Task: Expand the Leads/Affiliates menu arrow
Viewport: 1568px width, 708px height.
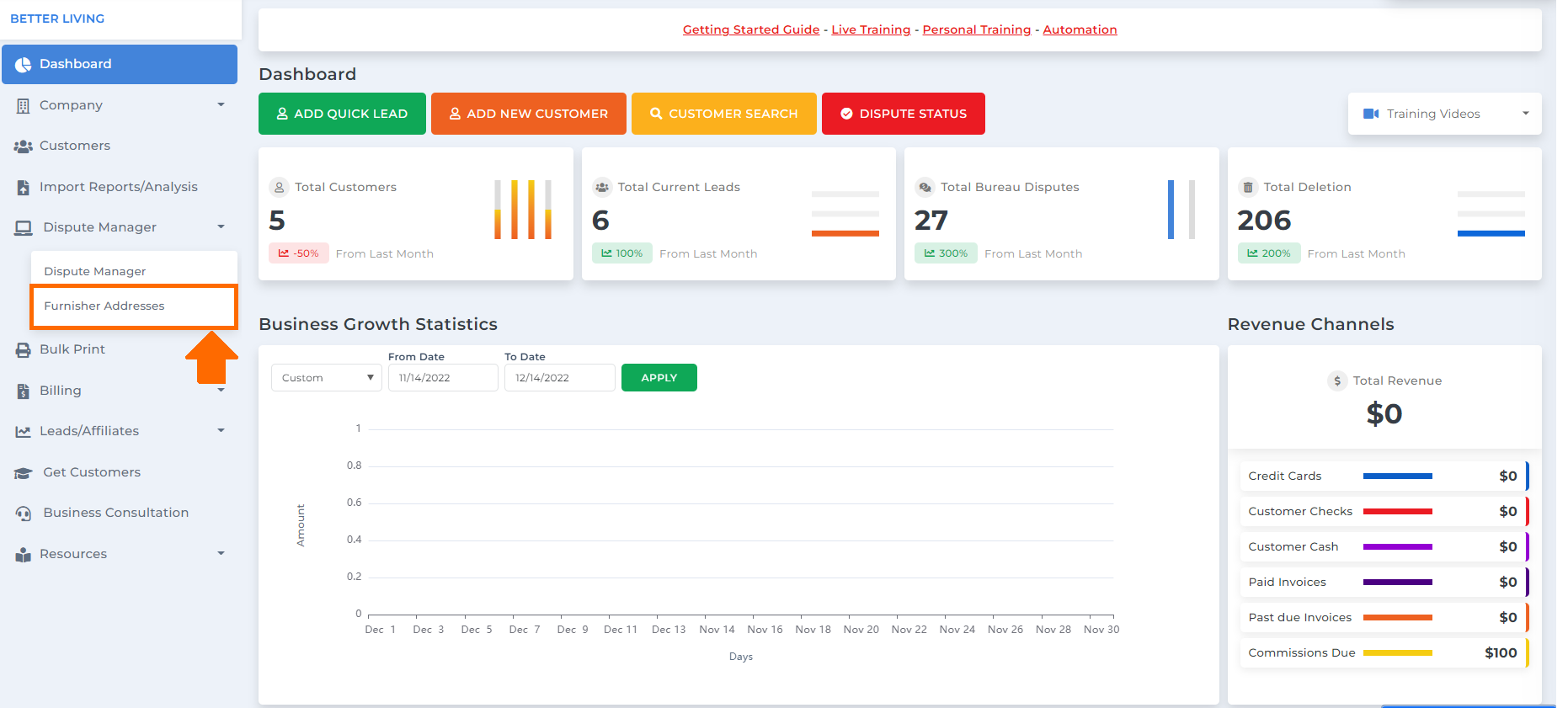Action: point(221,431)
